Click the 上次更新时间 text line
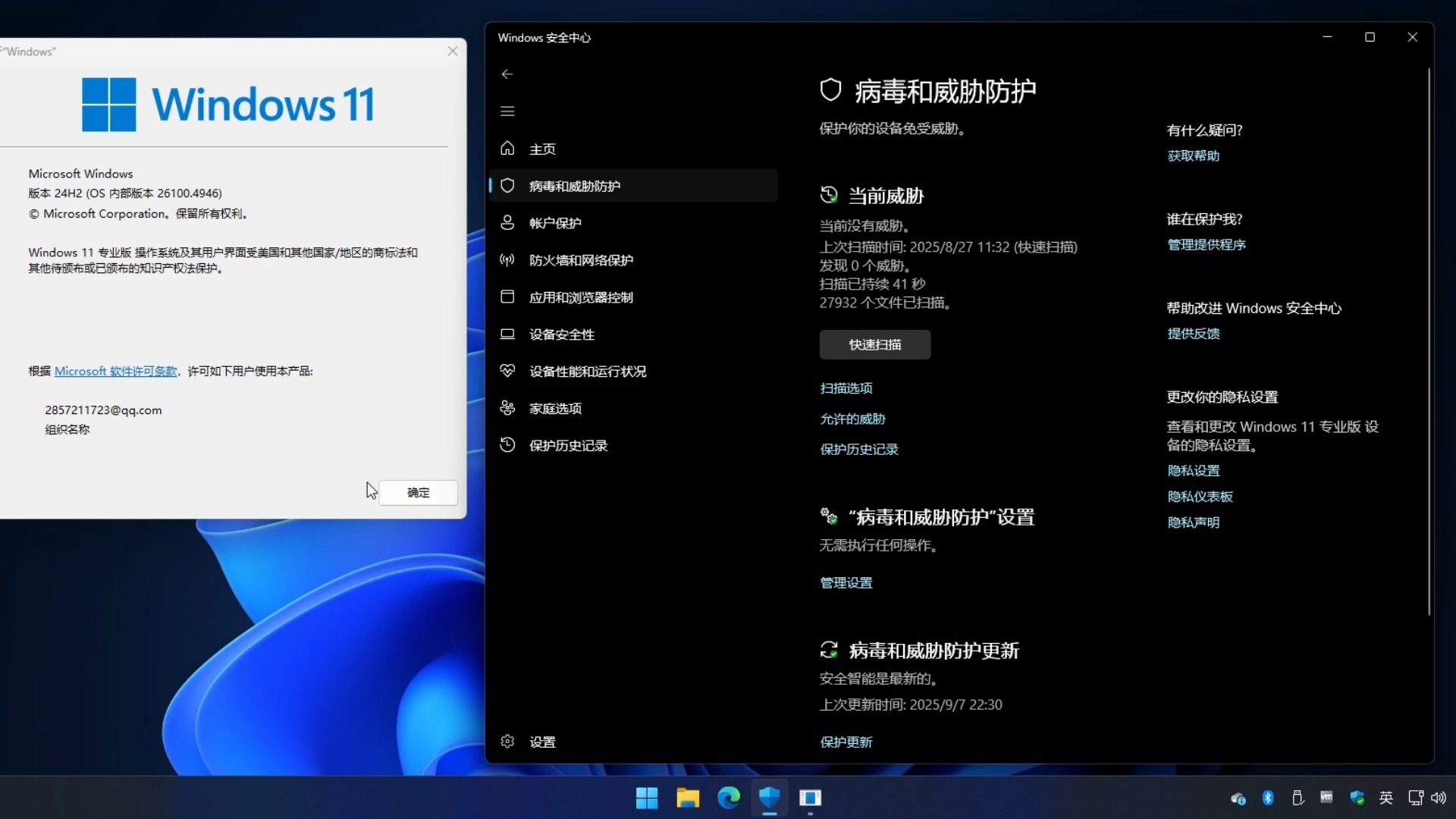 [911, 705]
